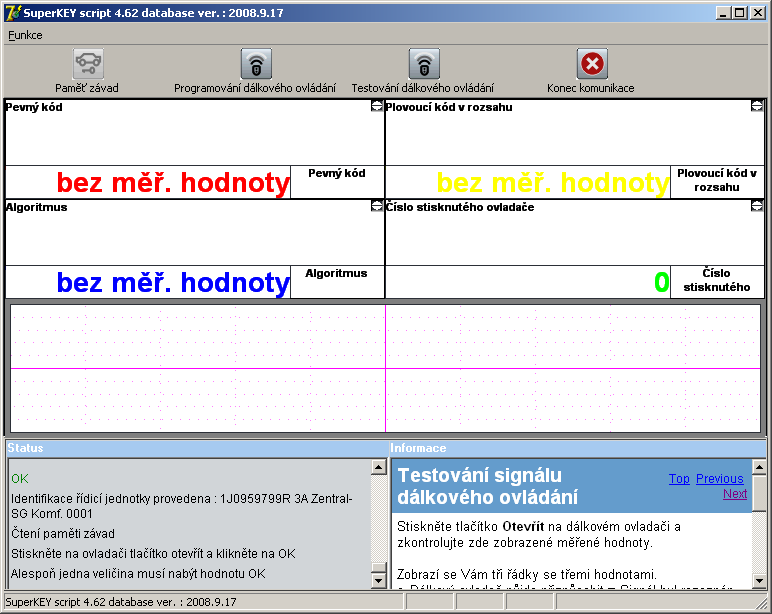Click 'Stiskněte na ovladači tlačítko otevřít' line
Viewport: 772px width, 614px height.
pyautogui.click(x=153, y=554)
